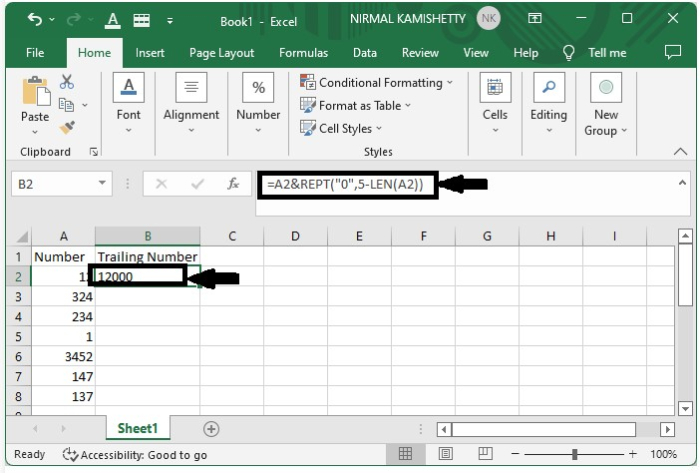Click the Insert Function fx icon
This screenshot has height=473, width=700.
click(x=233, y=184)
